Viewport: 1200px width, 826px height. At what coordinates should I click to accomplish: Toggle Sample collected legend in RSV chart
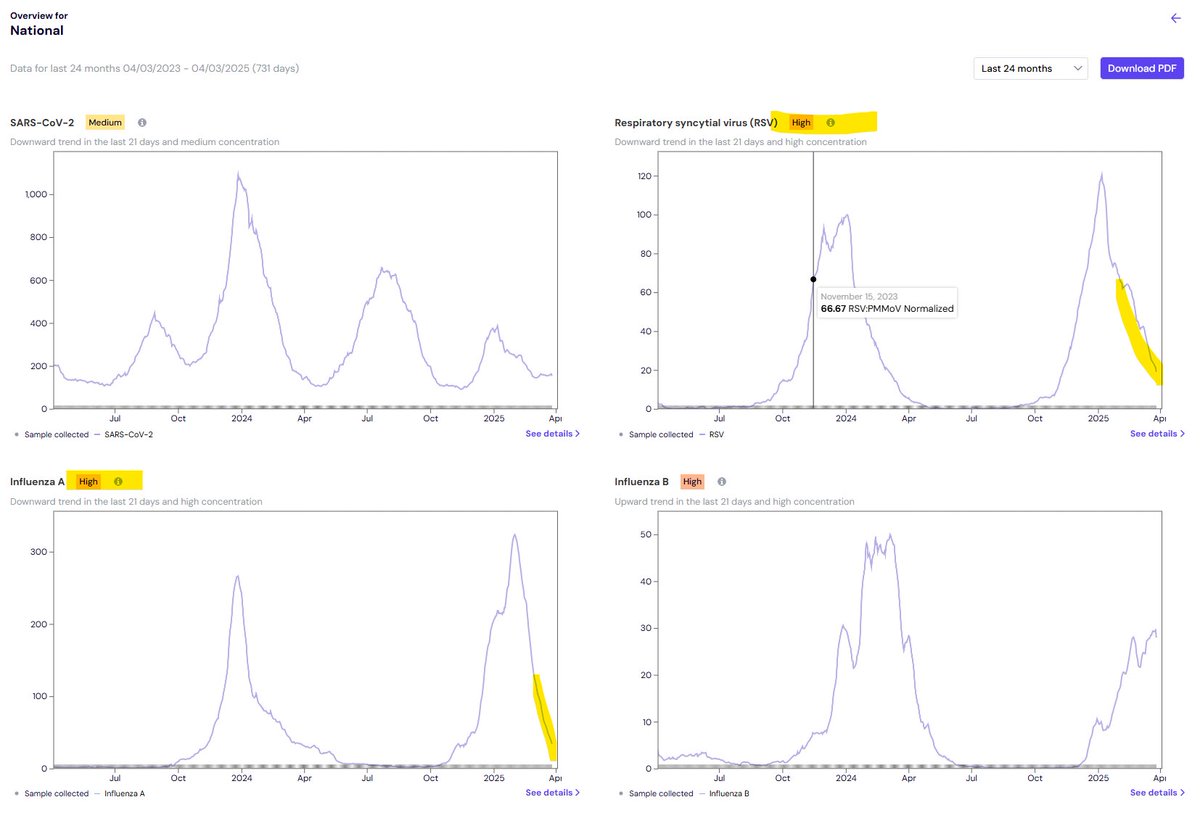656,434
